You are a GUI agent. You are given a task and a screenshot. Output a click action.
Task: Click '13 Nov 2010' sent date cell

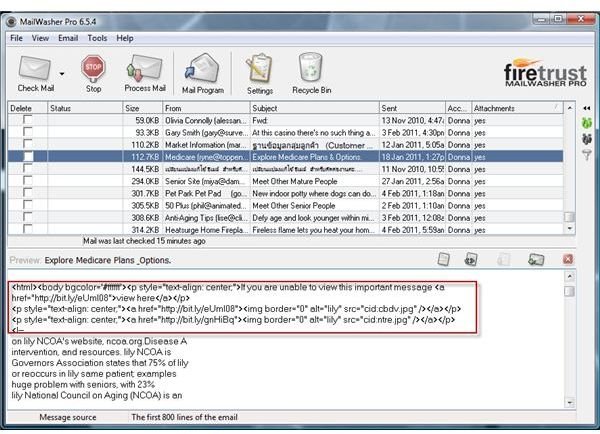tap(412, 121)
